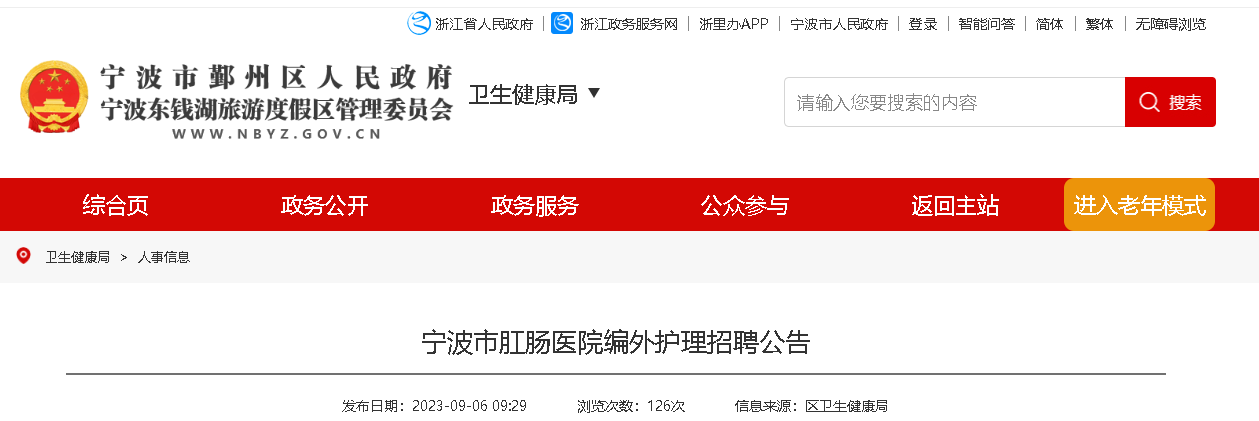Open 浙里办APP link

click(734, 24)
